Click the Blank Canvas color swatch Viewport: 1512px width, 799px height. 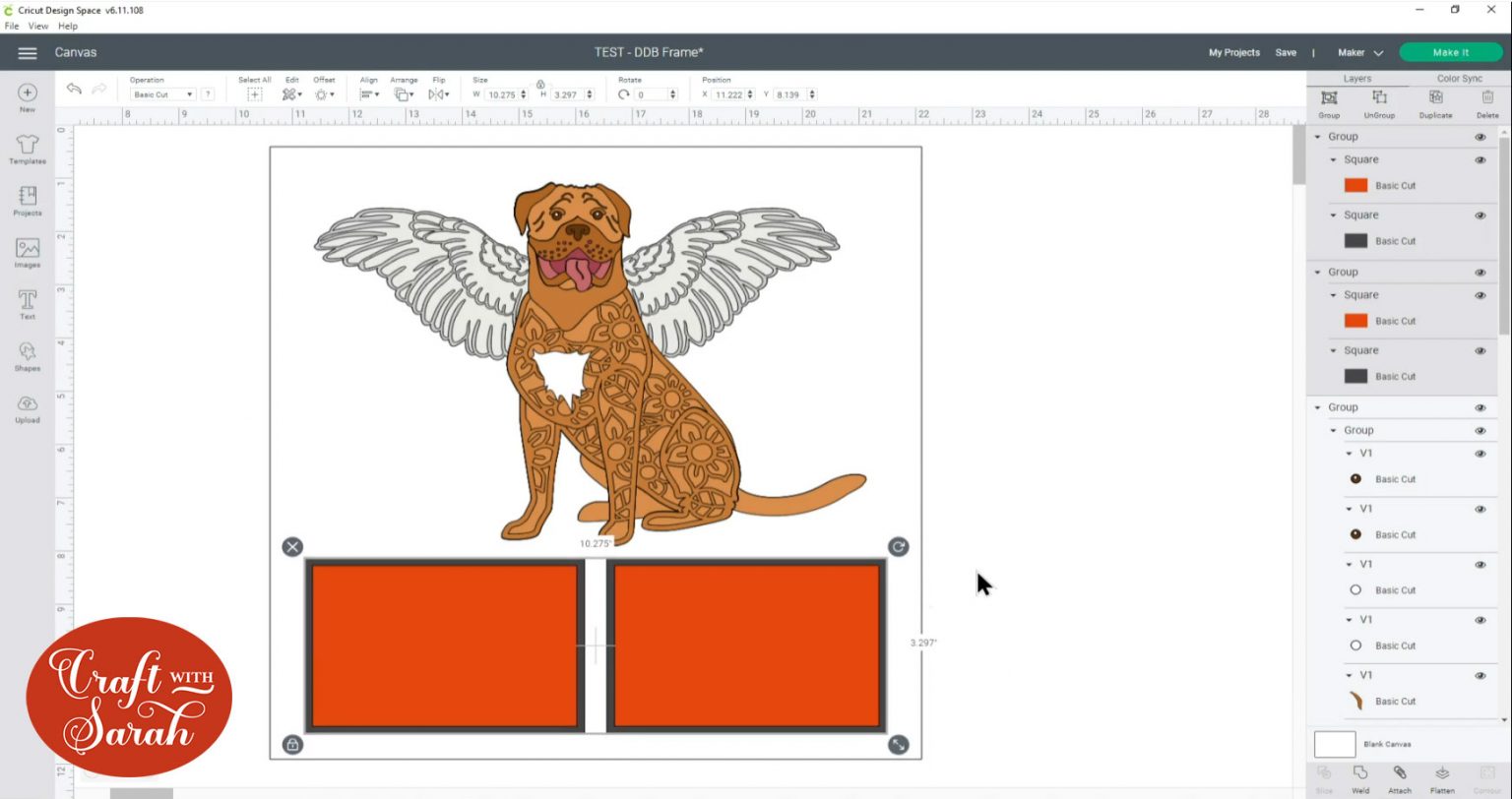pos(1335,744)
